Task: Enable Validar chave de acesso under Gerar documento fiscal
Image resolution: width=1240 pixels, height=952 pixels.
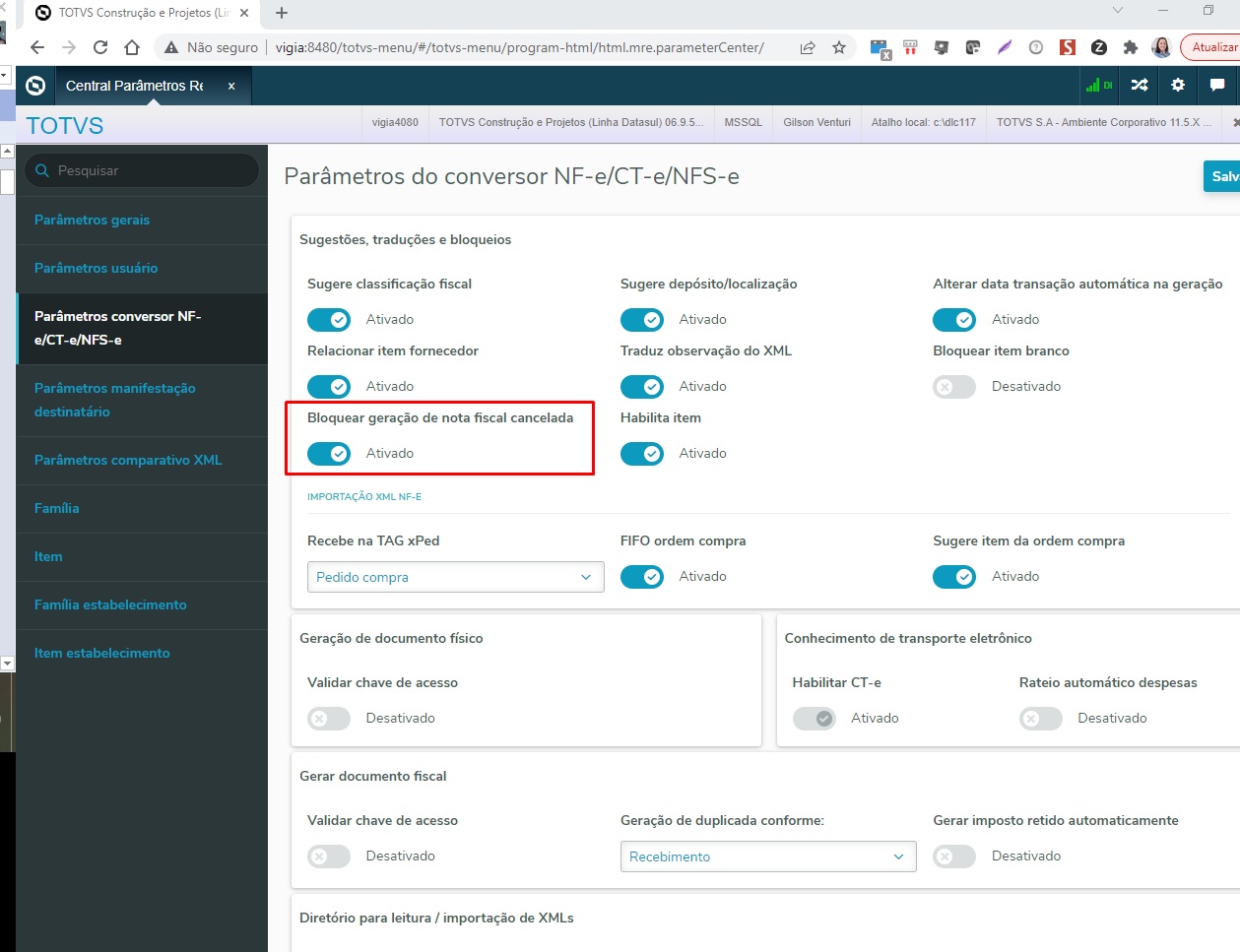Action: click(329, 857)
